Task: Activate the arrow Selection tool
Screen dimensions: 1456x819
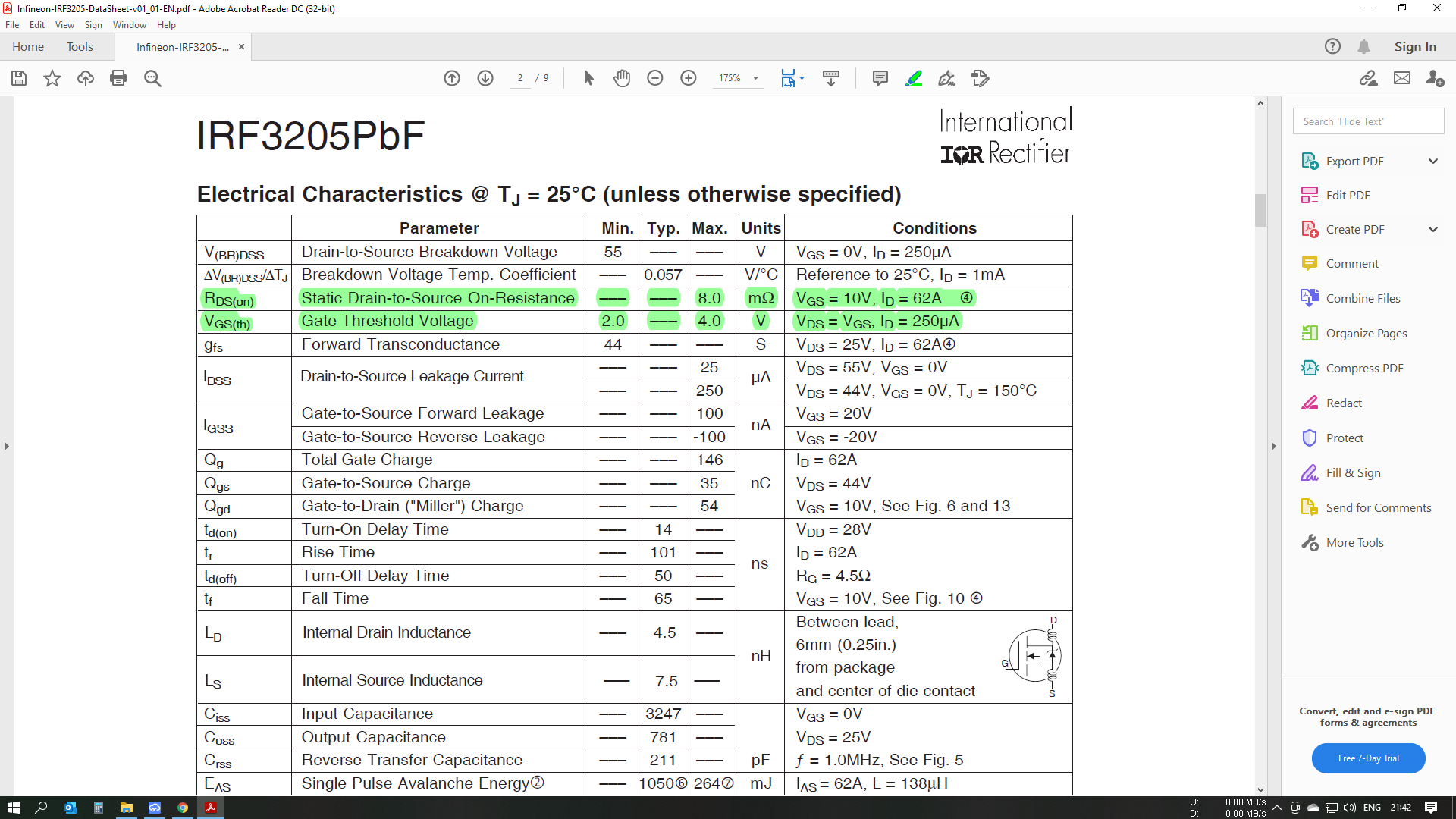Action: (x=588, y=78)
